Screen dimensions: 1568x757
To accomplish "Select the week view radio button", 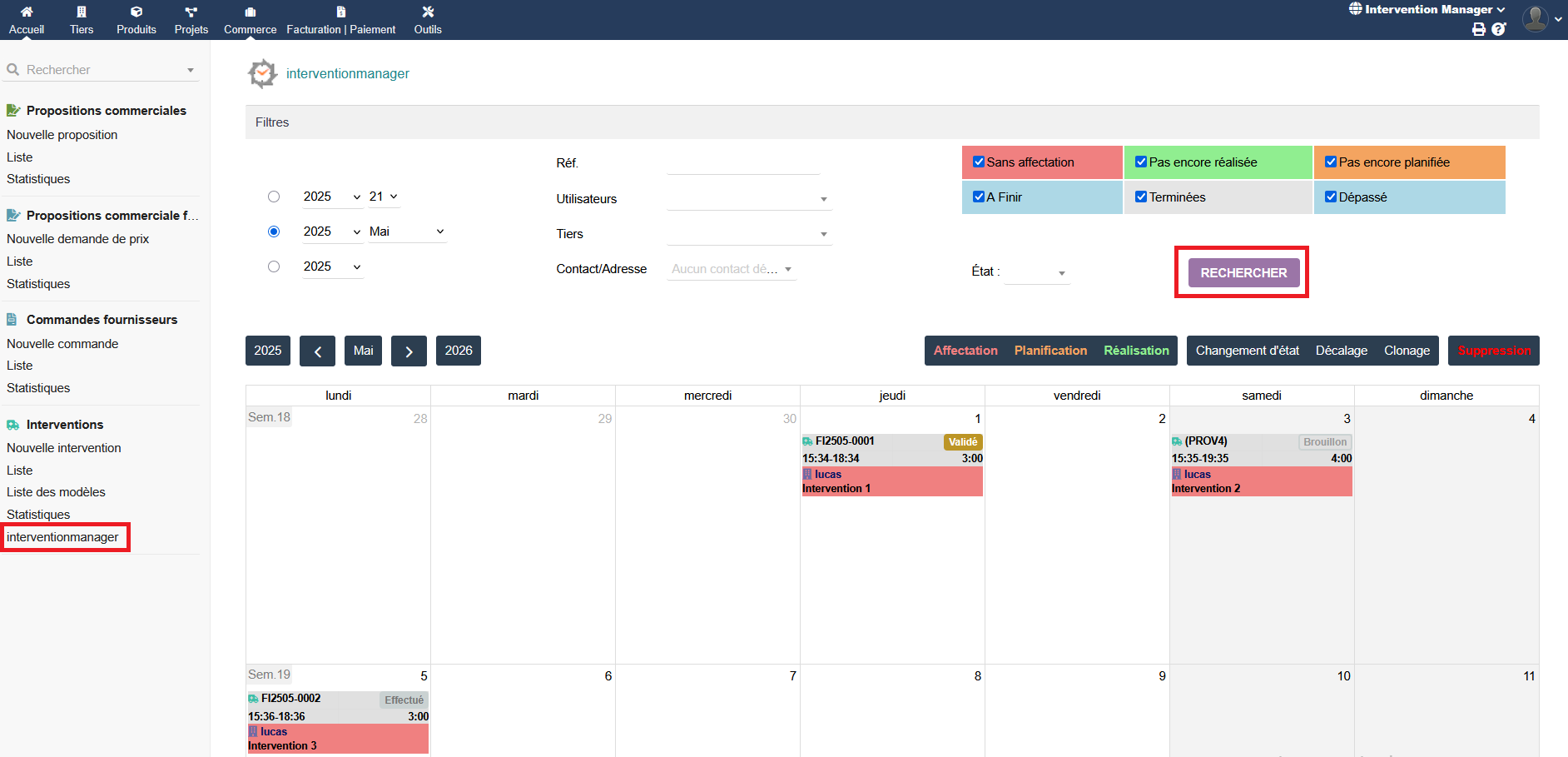I will (x=274, y=197).
